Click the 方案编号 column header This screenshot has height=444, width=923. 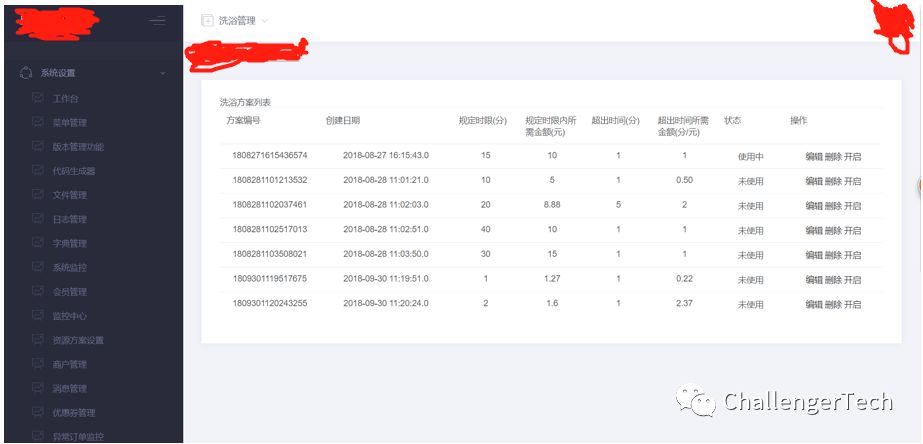point(243,121)
